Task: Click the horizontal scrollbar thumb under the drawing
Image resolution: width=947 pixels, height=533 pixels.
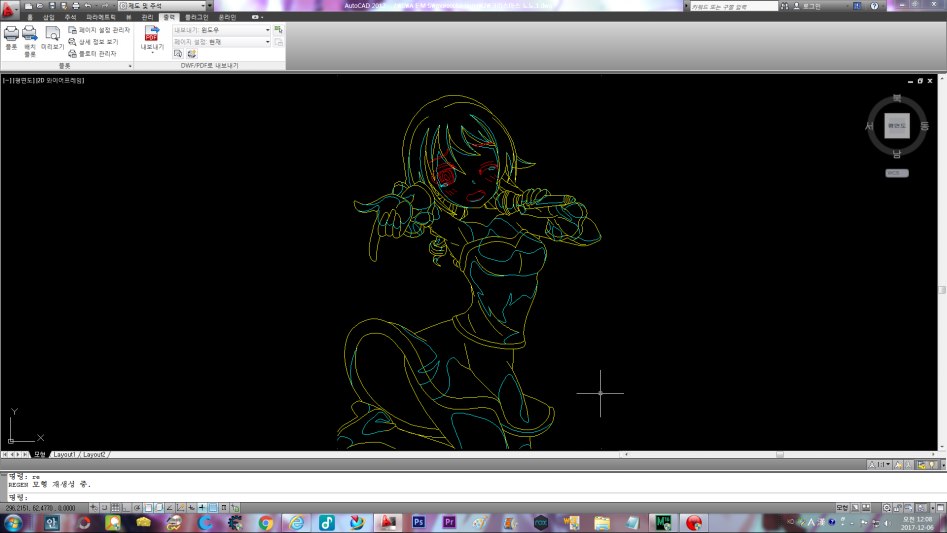Action: click(x=780, y=455)
